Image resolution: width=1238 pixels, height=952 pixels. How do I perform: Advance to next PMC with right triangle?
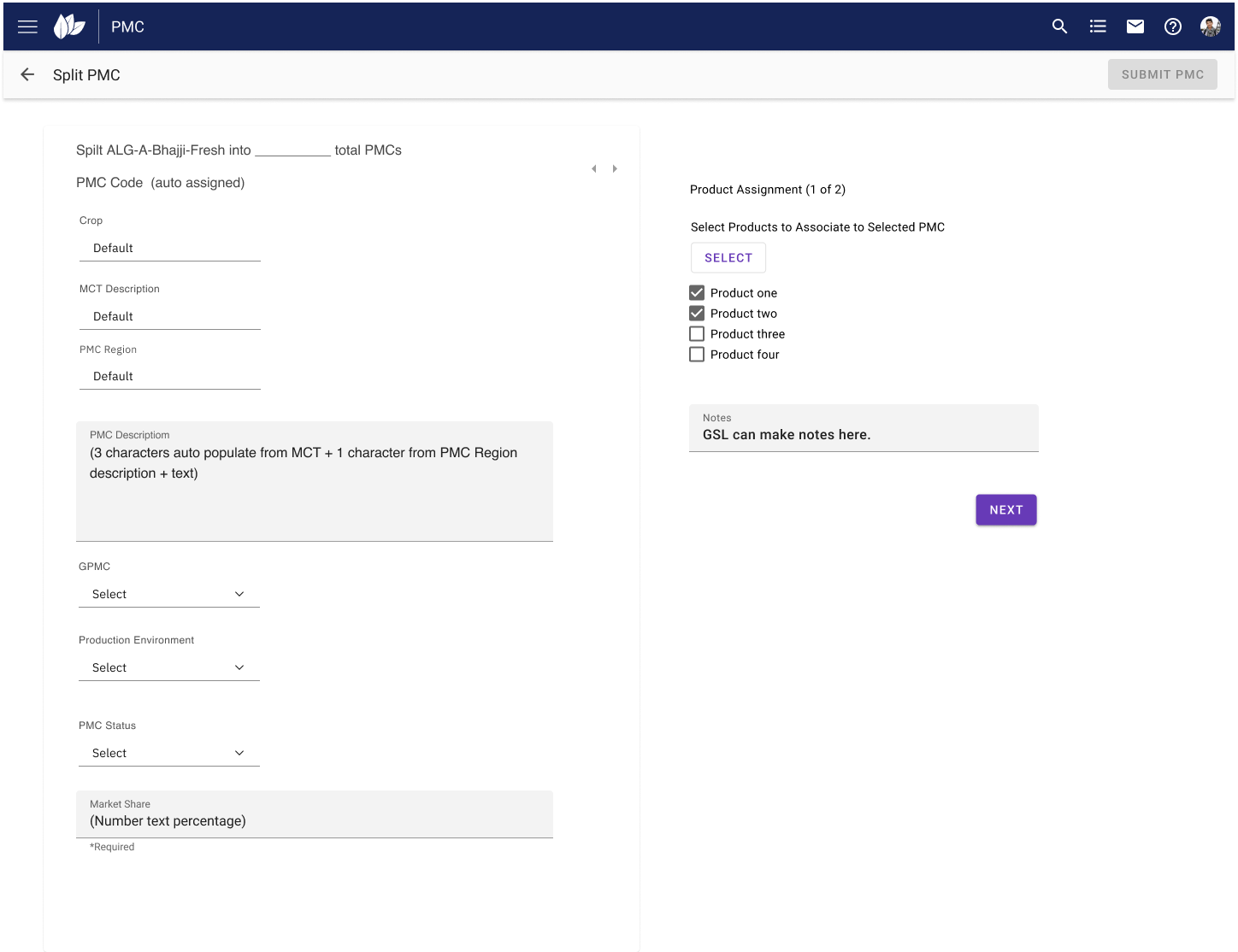tap(615, 169)
